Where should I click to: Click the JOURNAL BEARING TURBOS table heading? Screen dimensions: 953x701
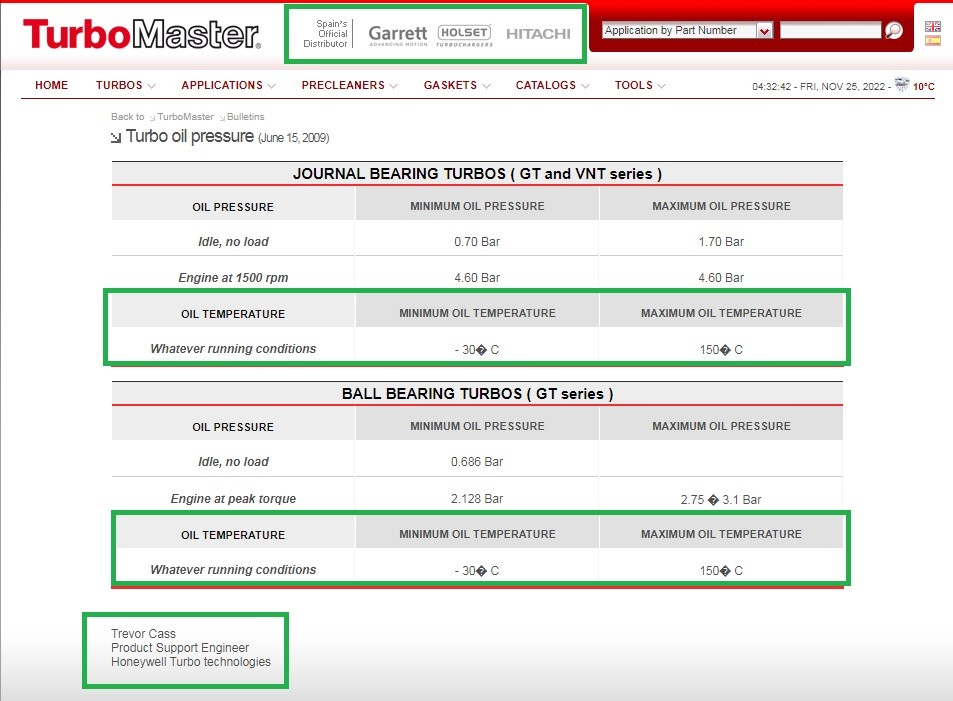[x=477, y=174]
